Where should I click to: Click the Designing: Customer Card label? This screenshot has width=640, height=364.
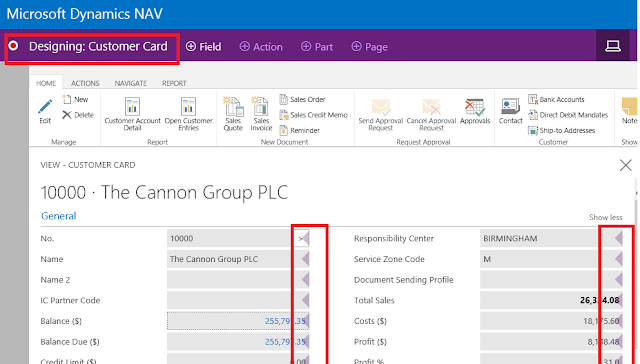pos(98,47)
